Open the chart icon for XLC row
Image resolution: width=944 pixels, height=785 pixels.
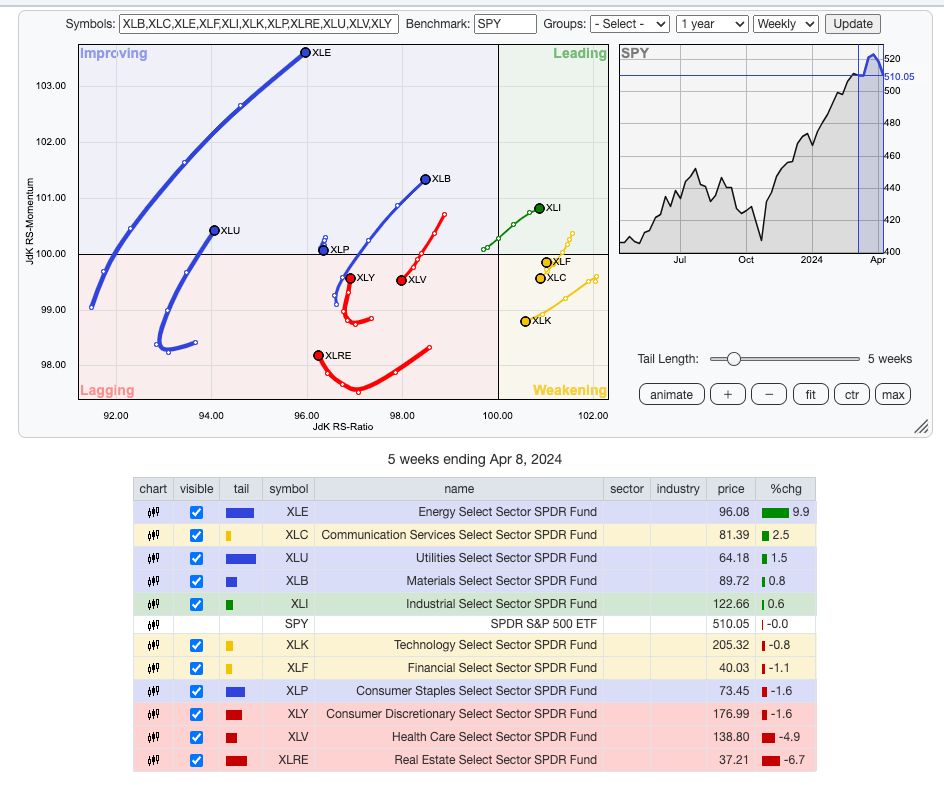[154, 535]
